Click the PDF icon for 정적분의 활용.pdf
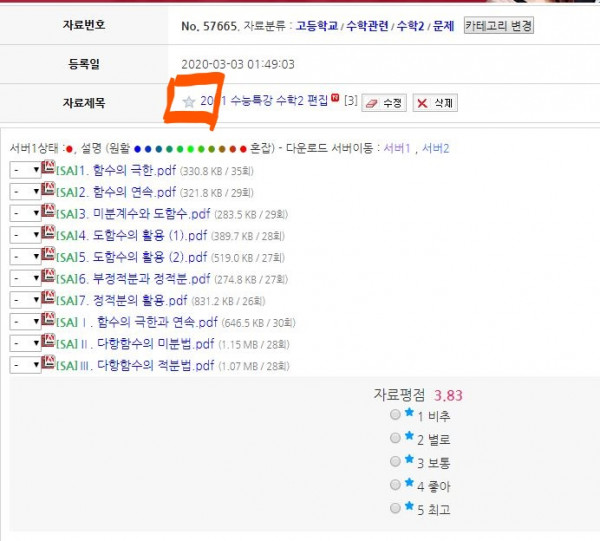Viewport: 600px width, 541px height. (x=49, y=299)
